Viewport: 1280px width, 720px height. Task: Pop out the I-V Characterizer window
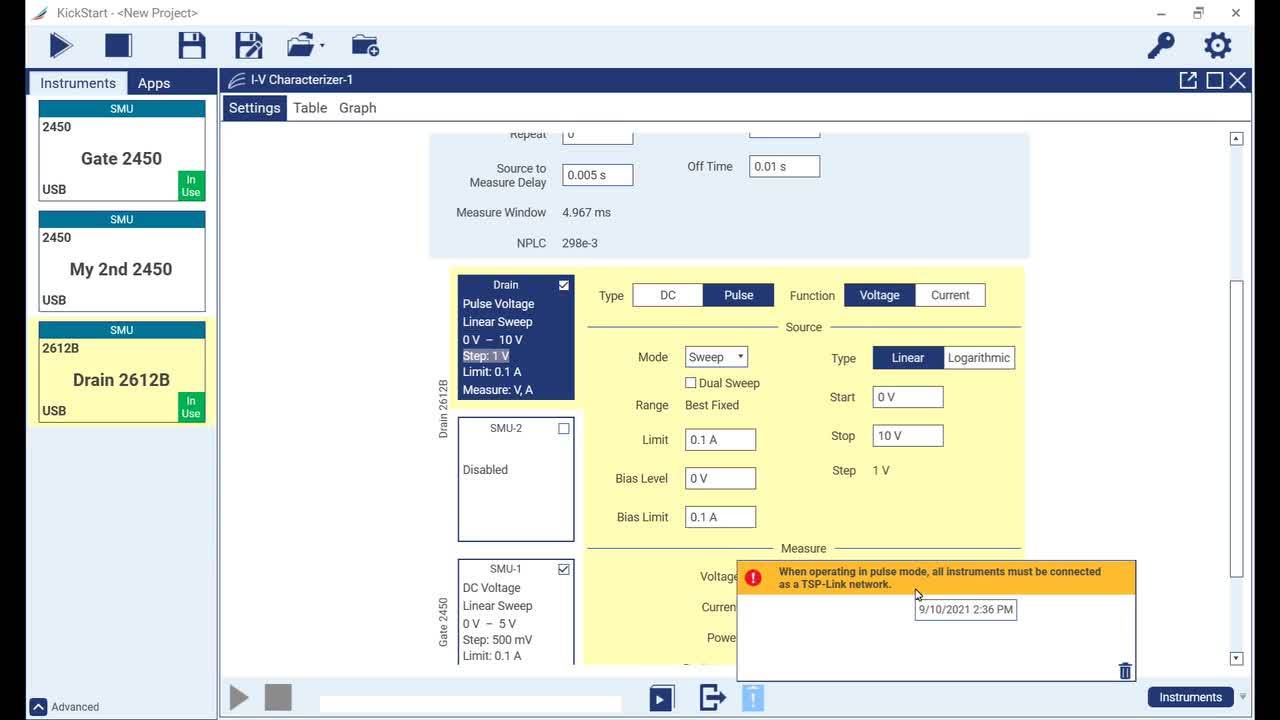[1188, 80]
